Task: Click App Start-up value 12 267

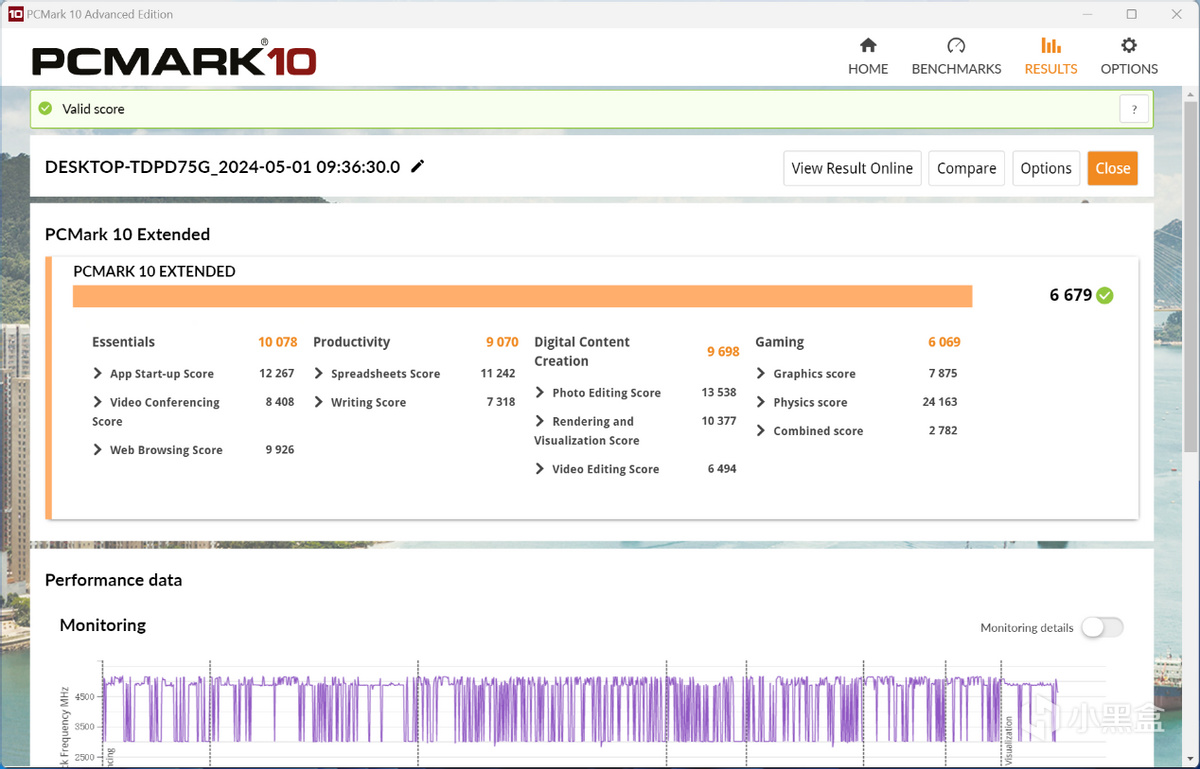Action: coord(277,373)
